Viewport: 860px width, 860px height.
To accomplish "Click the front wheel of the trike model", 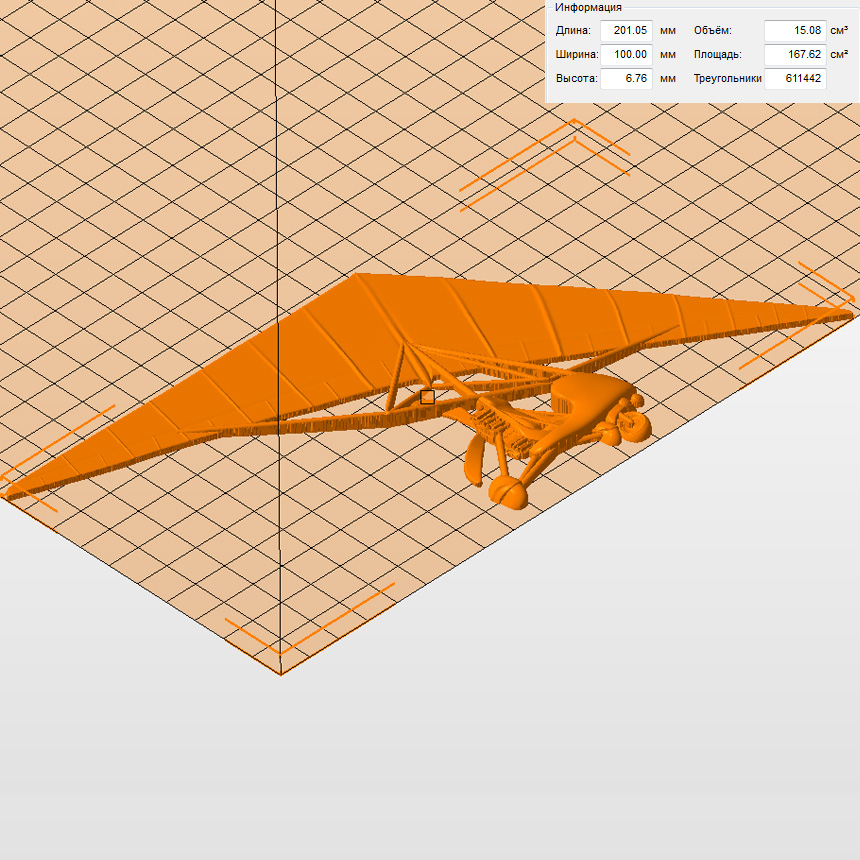I will point(509,491).
